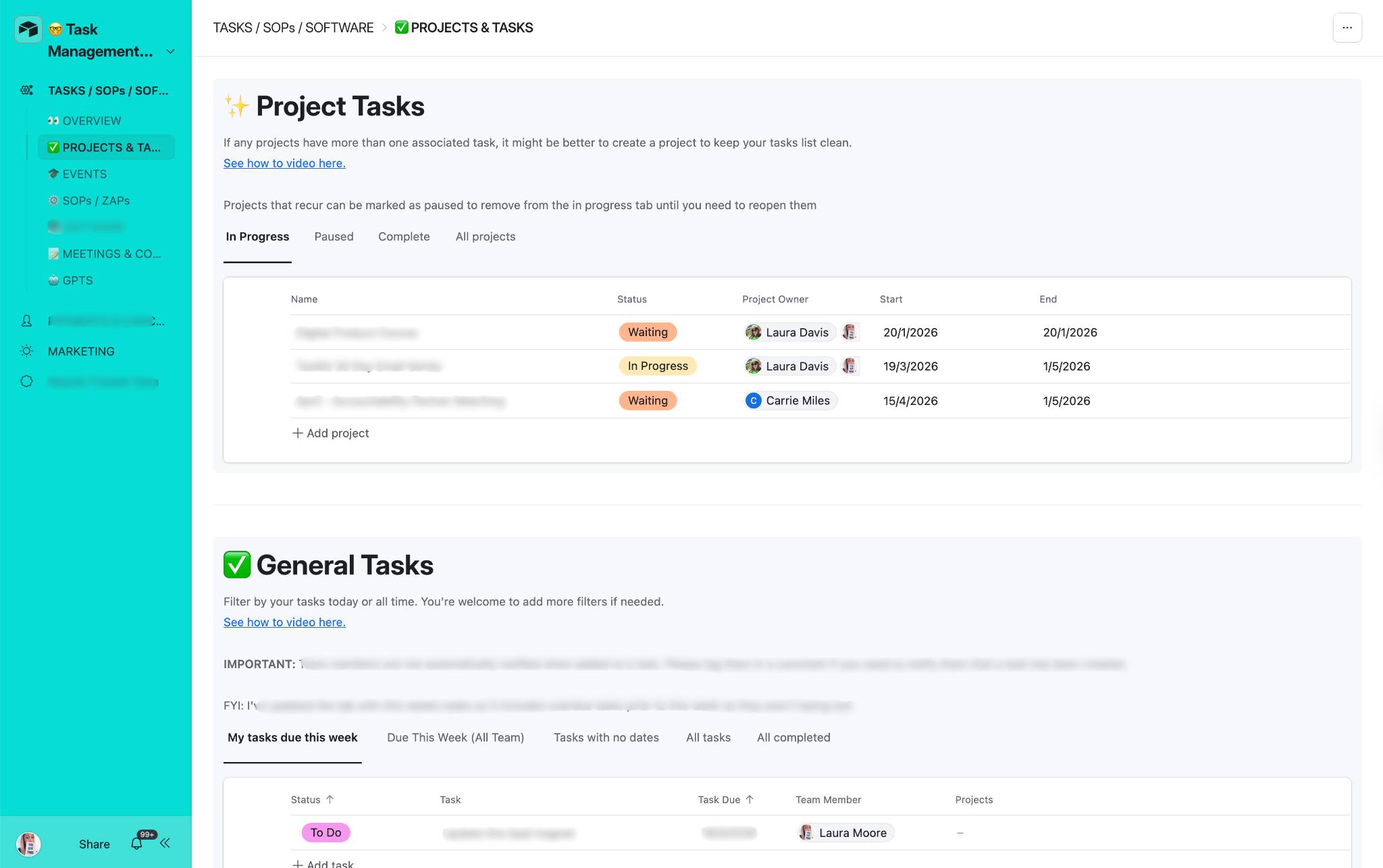Click the Airtable base logo icon
1383x868 pixels.
(28, 29)
